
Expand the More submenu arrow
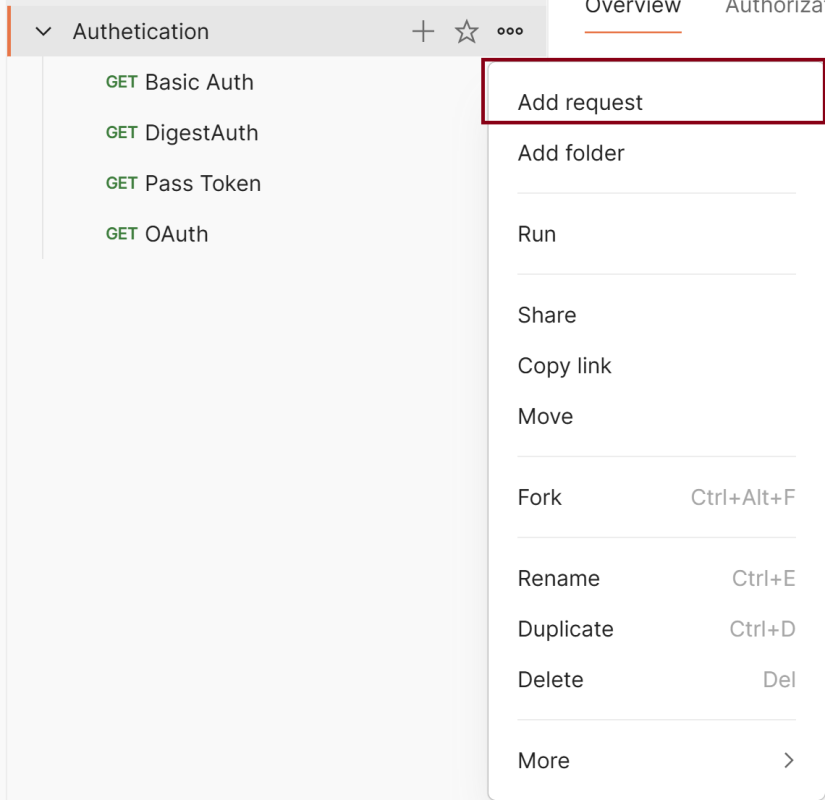(788, 760)
